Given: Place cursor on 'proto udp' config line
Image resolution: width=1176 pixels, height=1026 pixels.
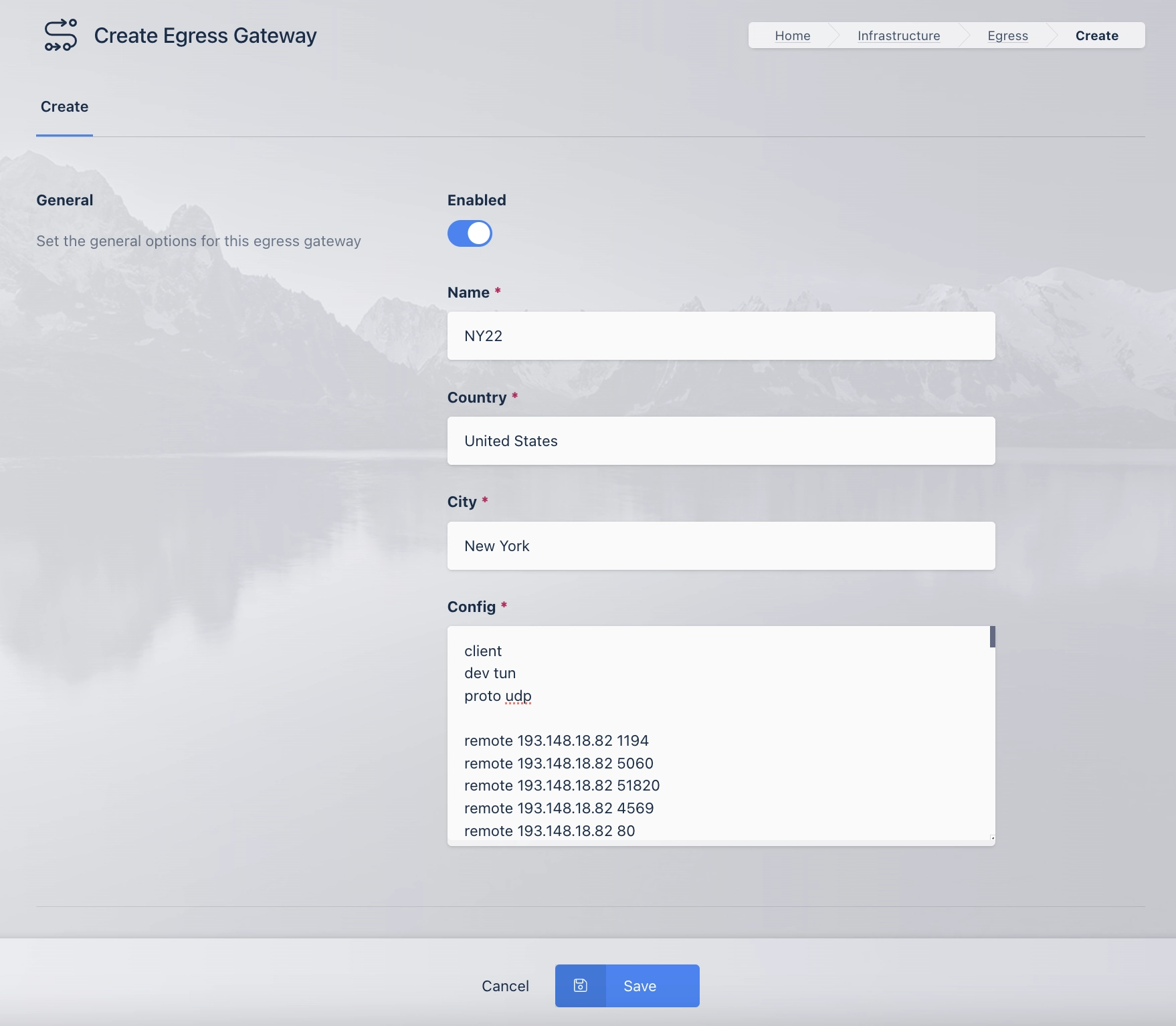Looking at the screenshot, I should pos(498,696).
